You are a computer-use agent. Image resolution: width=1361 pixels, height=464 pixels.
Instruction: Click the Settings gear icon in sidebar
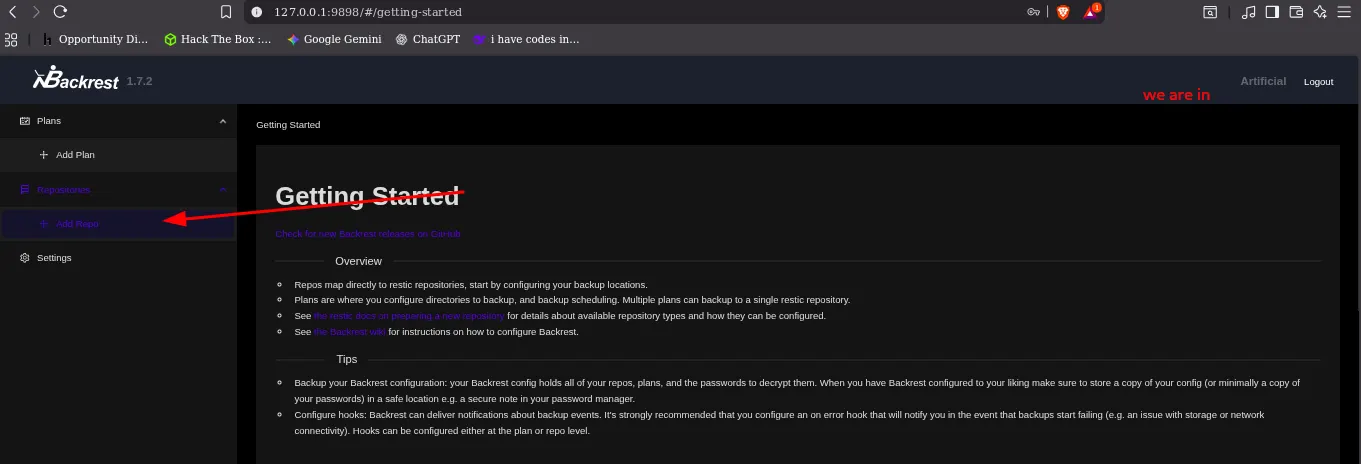click(x=25, y=258)
